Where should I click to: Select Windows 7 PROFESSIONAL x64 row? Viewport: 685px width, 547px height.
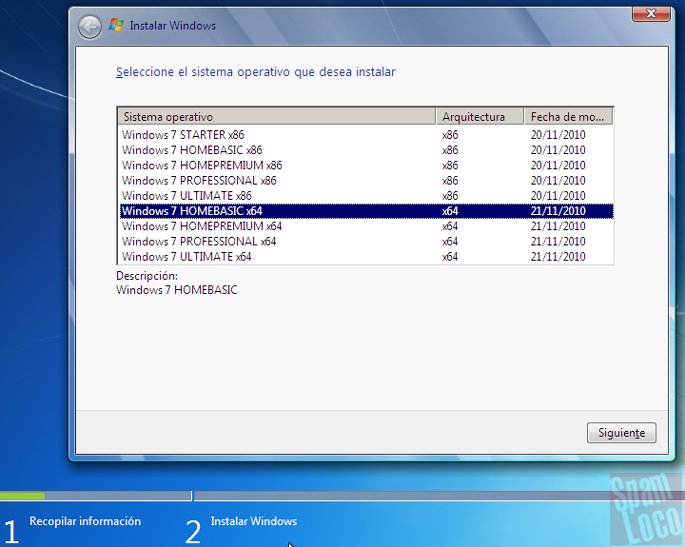tap(366, 242)
